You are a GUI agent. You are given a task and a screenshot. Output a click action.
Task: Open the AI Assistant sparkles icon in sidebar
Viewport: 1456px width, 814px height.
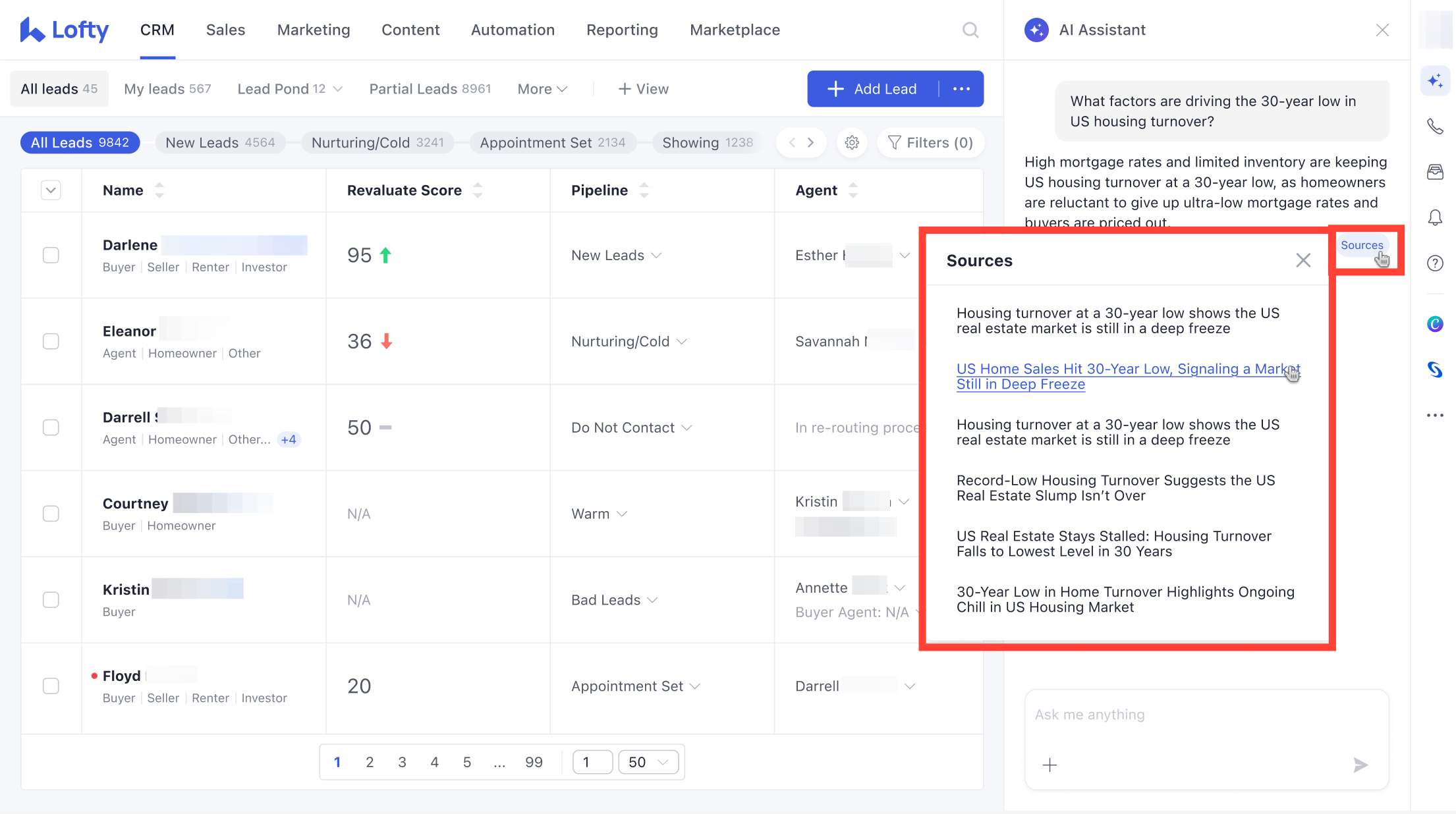(x=1435, y=80)
